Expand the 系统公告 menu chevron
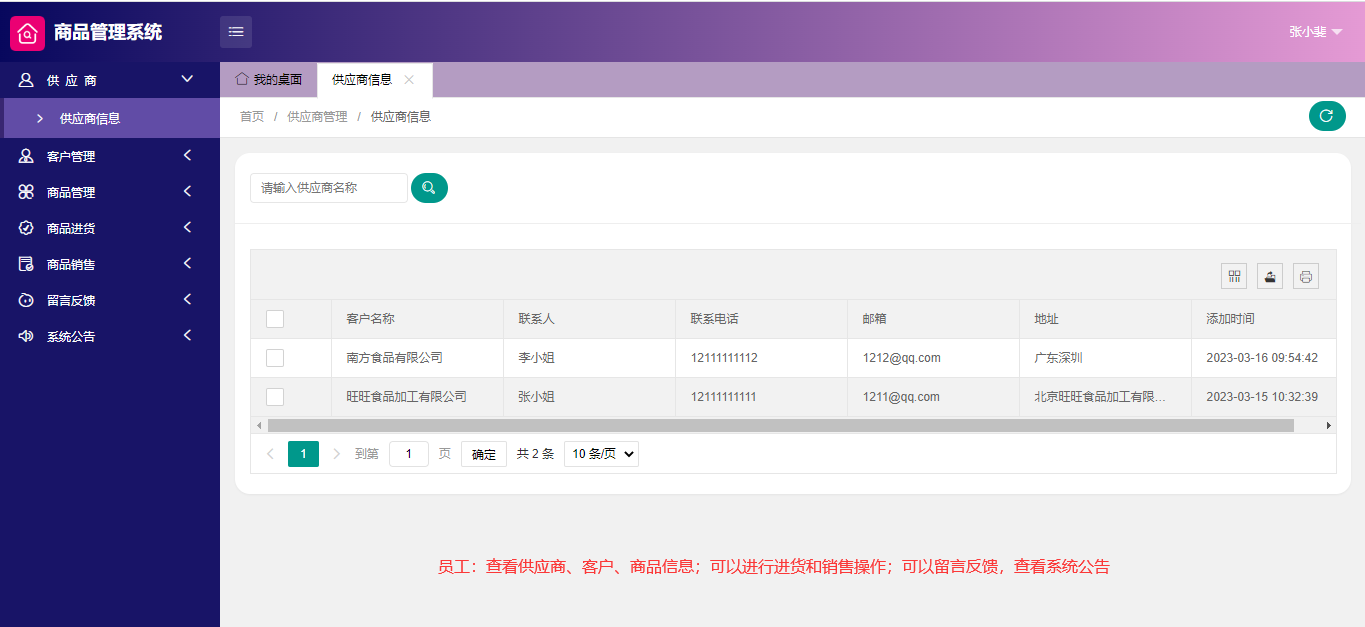This screenshot has width=1365, height=627. [x=187, y=335]
